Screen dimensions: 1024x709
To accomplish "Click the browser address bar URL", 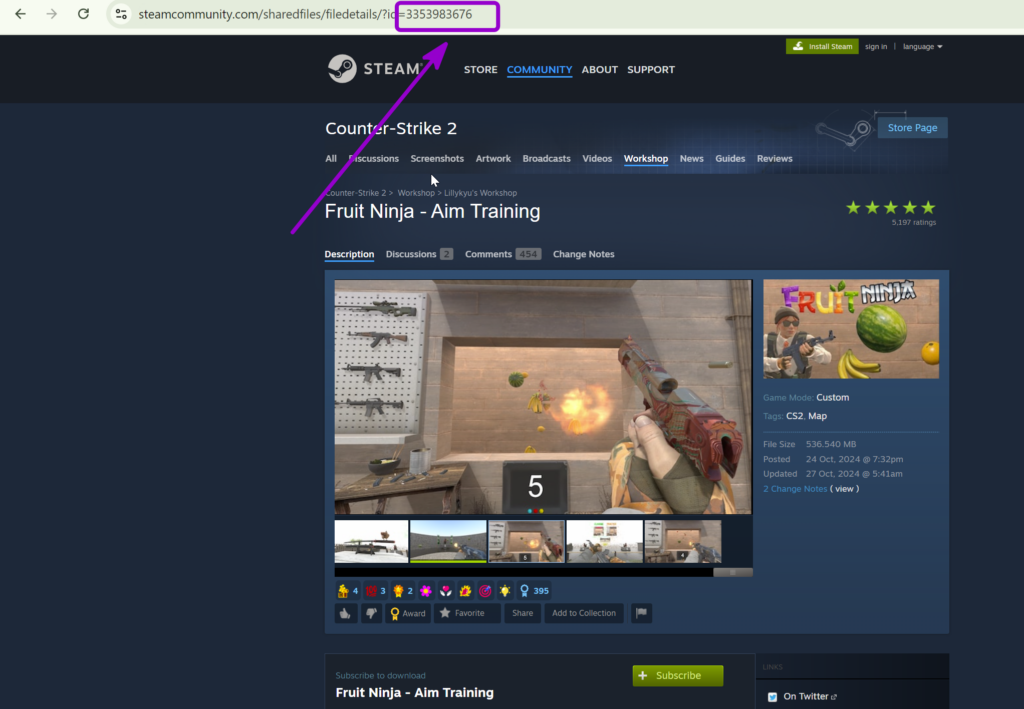I will point(305,14).
